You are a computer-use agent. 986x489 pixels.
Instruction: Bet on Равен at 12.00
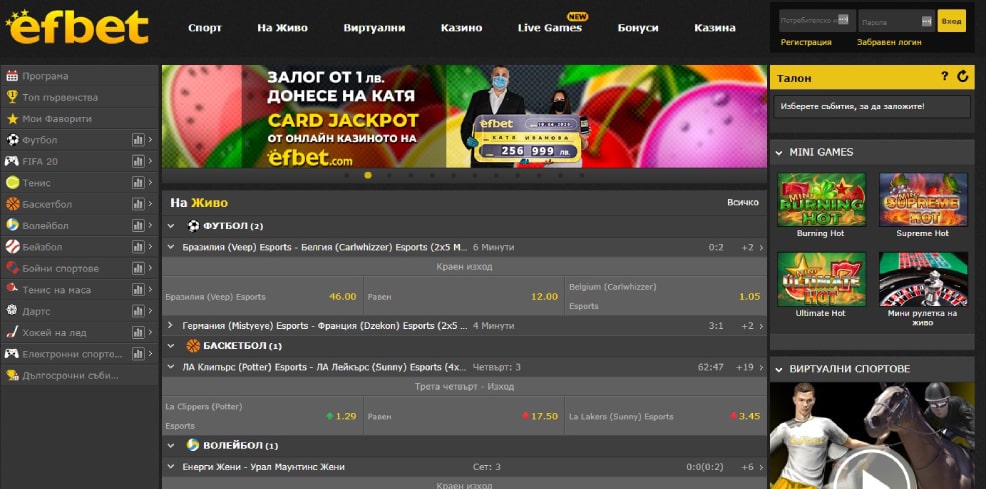click(x=463, y=297)
